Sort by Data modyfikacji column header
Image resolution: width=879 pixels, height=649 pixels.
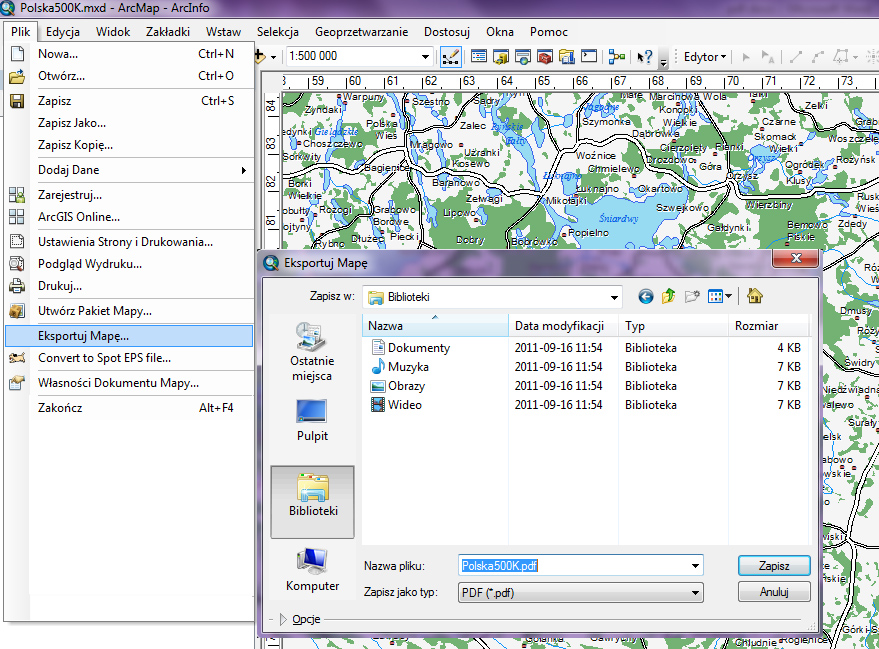[x=563, y=326]
